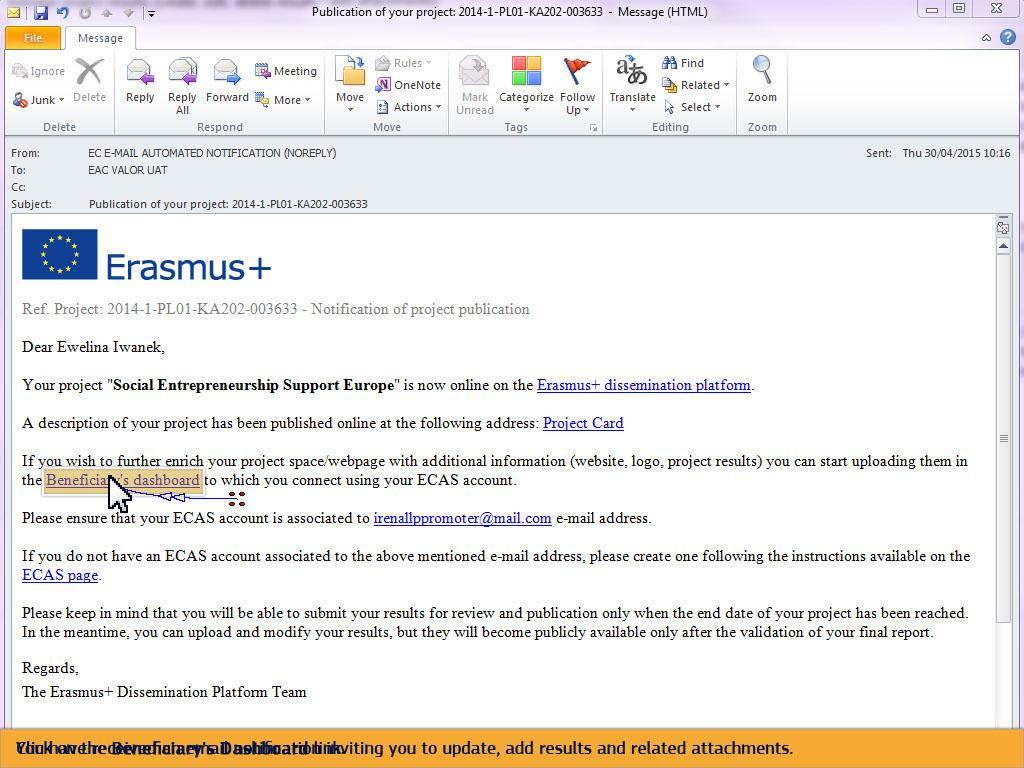Click the Next Item down arrow

(x=129, y=12)
